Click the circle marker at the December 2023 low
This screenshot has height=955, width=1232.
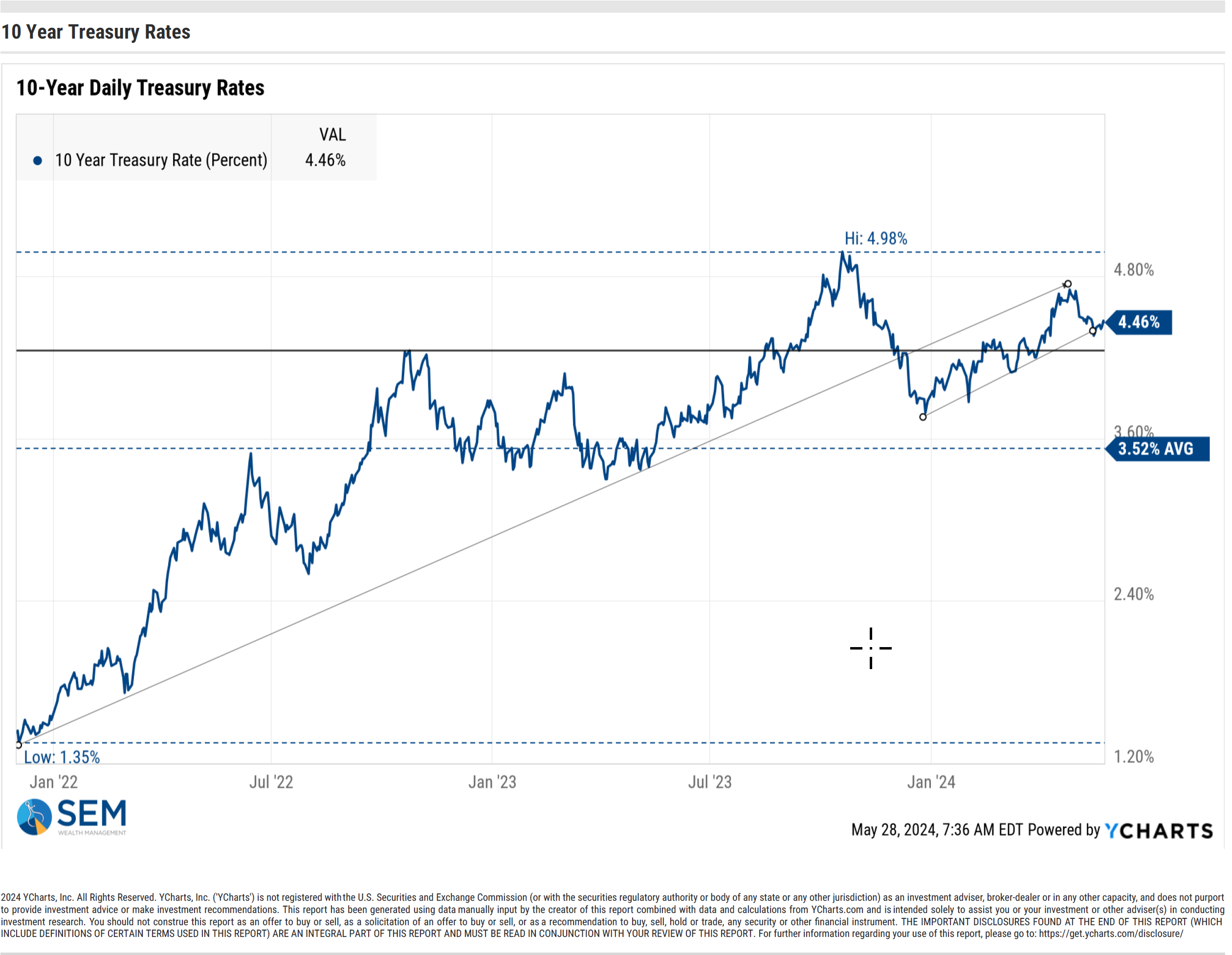pyautogui.click(x=923, y=417)
